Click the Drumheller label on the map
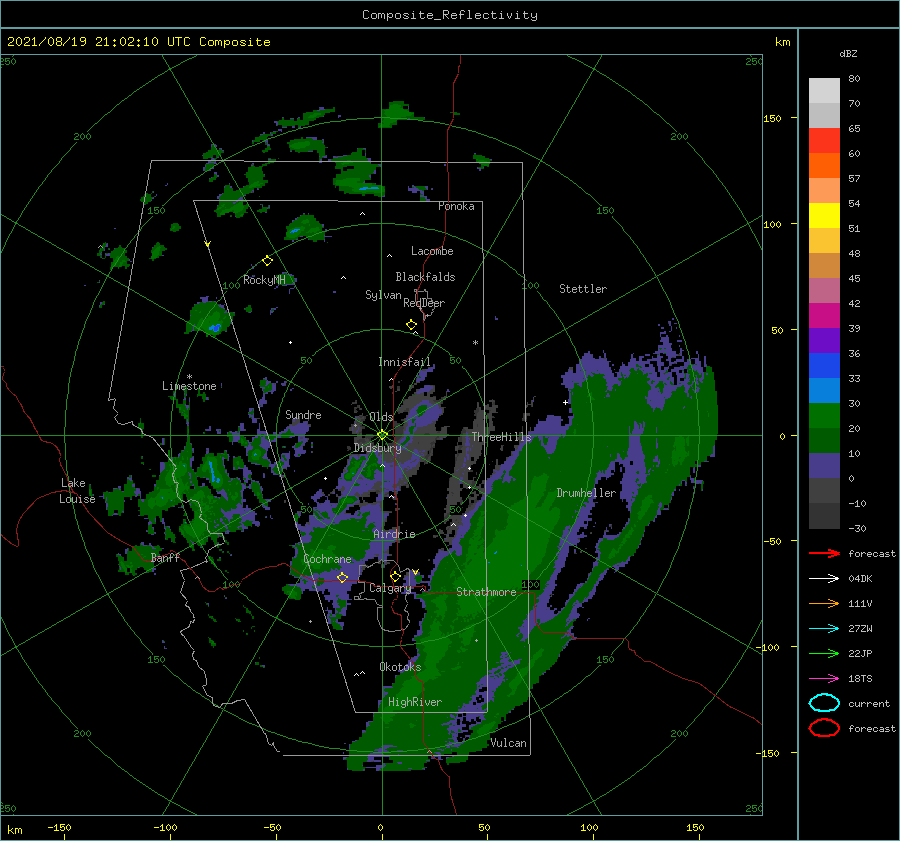The width and height of the screenshot is (900, 841). pyautogui.click(x=586, y=493)
